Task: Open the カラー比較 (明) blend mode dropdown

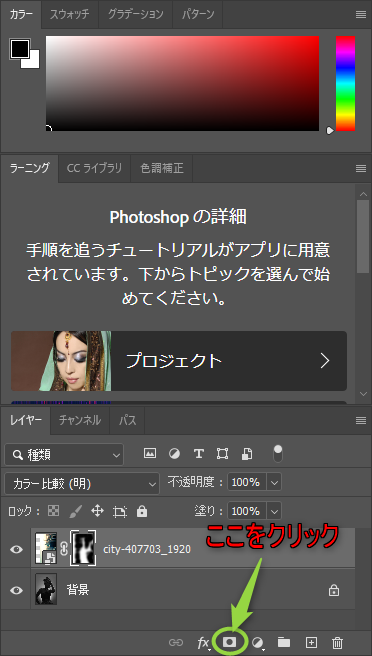Action: click(x=82, y=484)
